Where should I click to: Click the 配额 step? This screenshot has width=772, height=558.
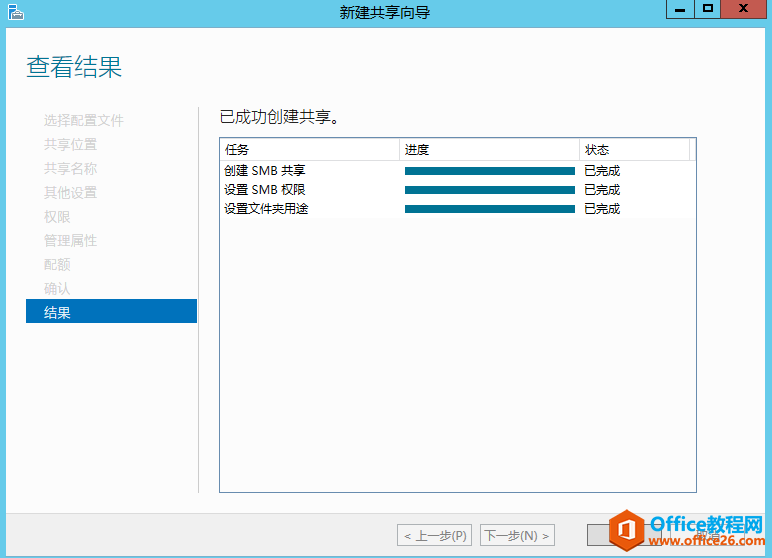[57, 264]
